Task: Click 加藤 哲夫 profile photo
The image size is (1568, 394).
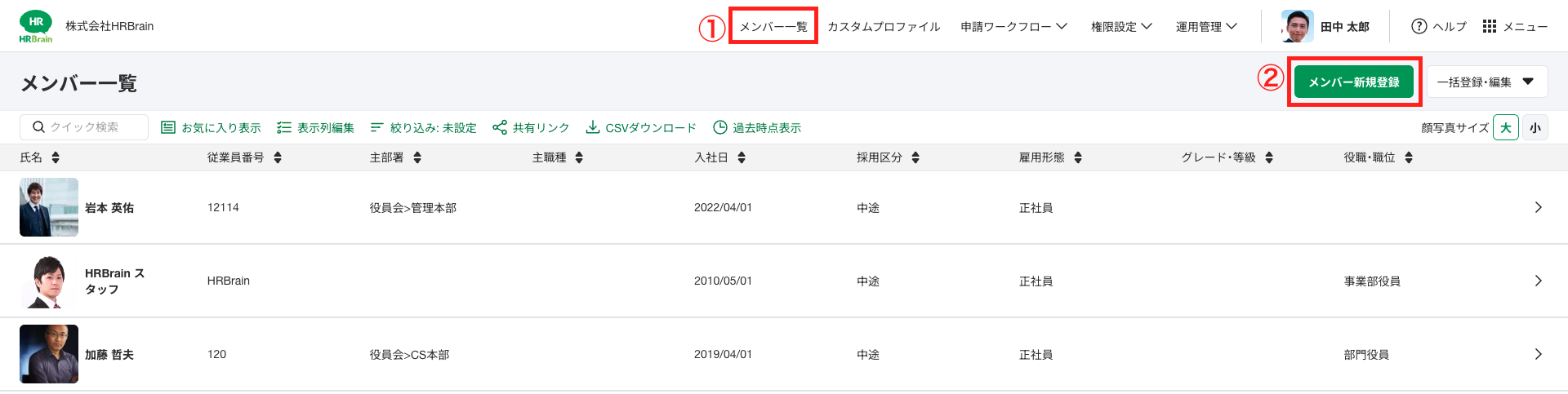Action: coord(49,354)
